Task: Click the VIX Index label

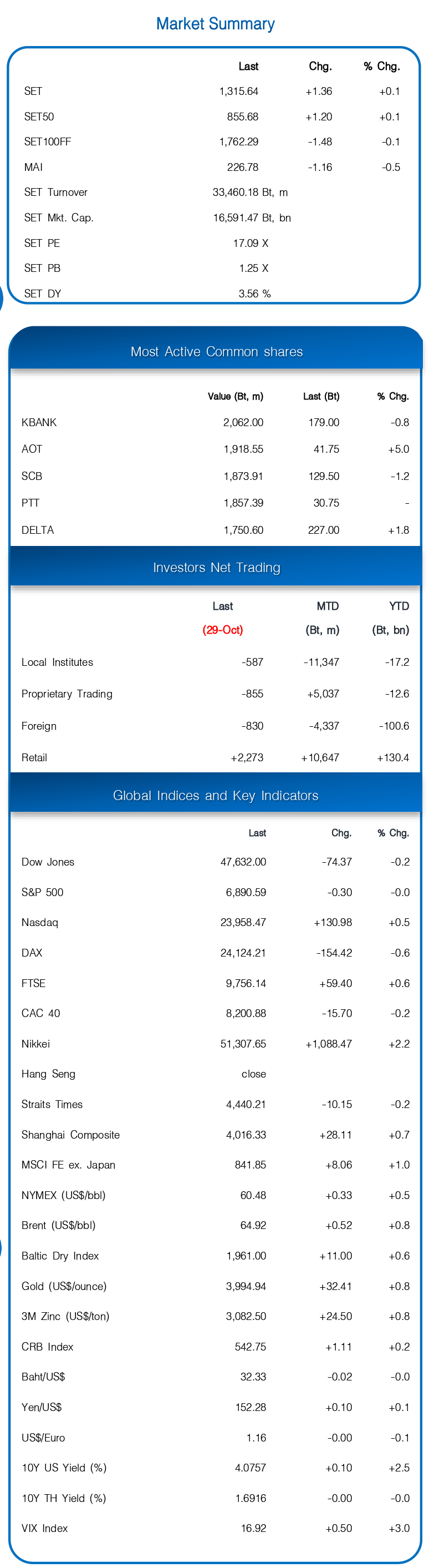Action: [x=44, y=1529]
